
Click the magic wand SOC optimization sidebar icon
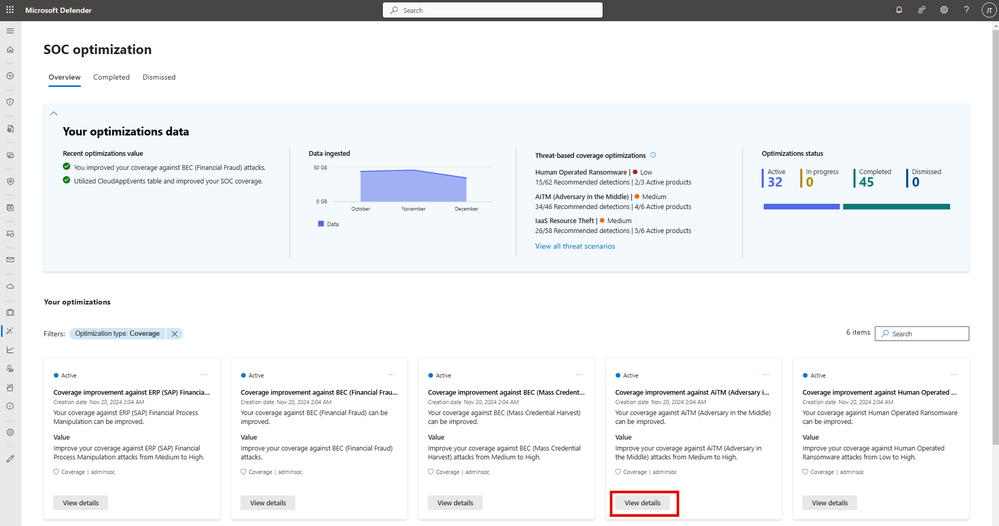point(10,331)
